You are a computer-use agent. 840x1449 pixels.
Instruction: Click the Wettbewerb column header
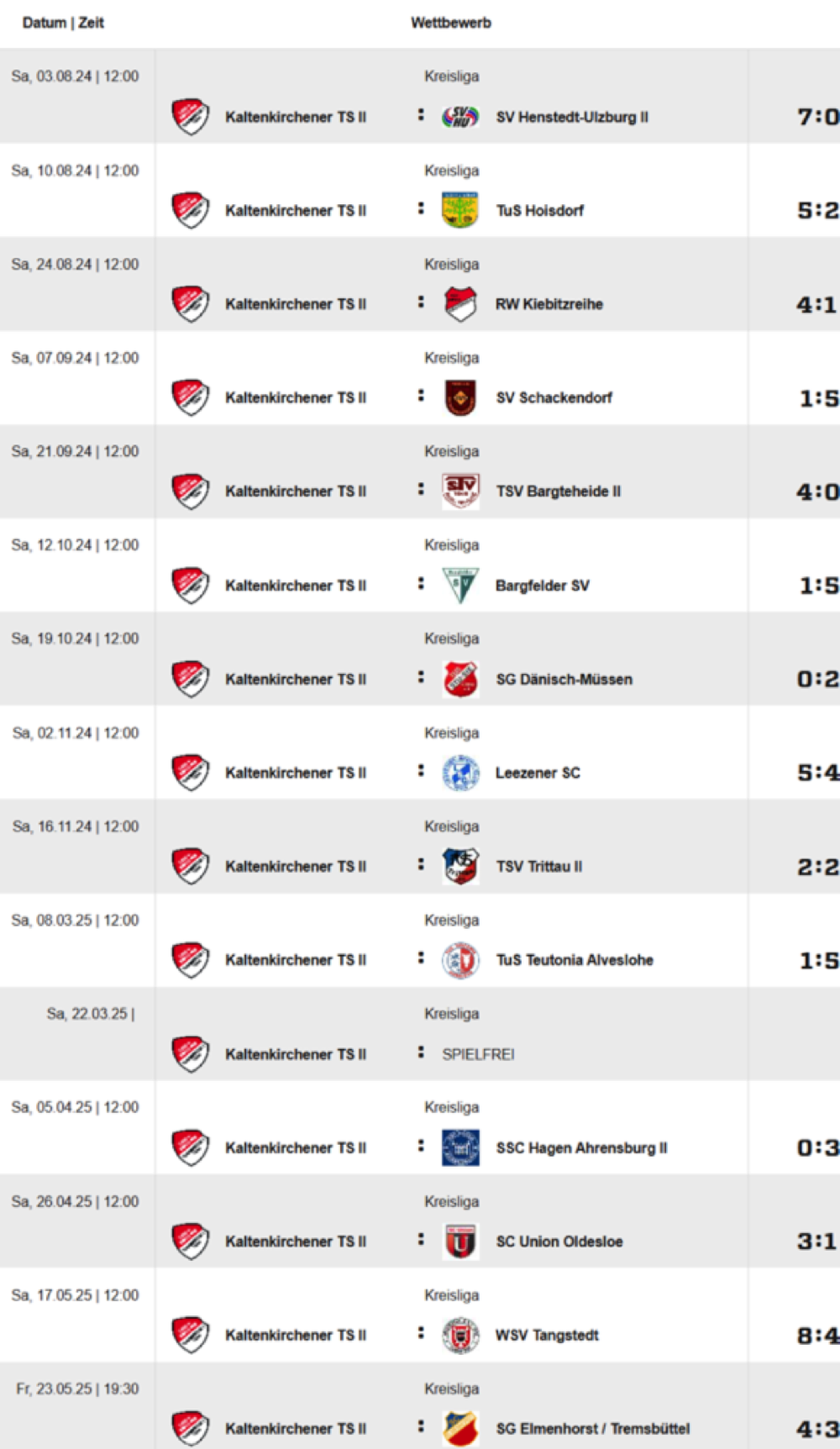click(x=451, y=23)
